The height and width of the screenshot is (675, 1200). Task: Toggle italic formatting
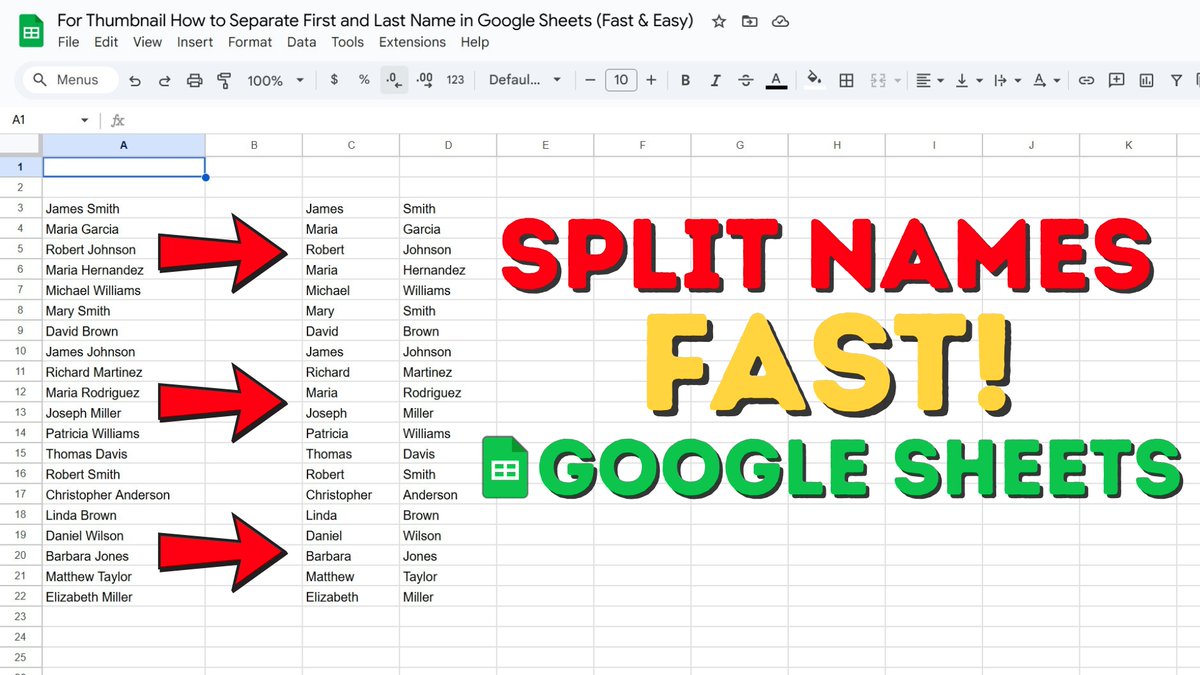[x=715, y=80]
